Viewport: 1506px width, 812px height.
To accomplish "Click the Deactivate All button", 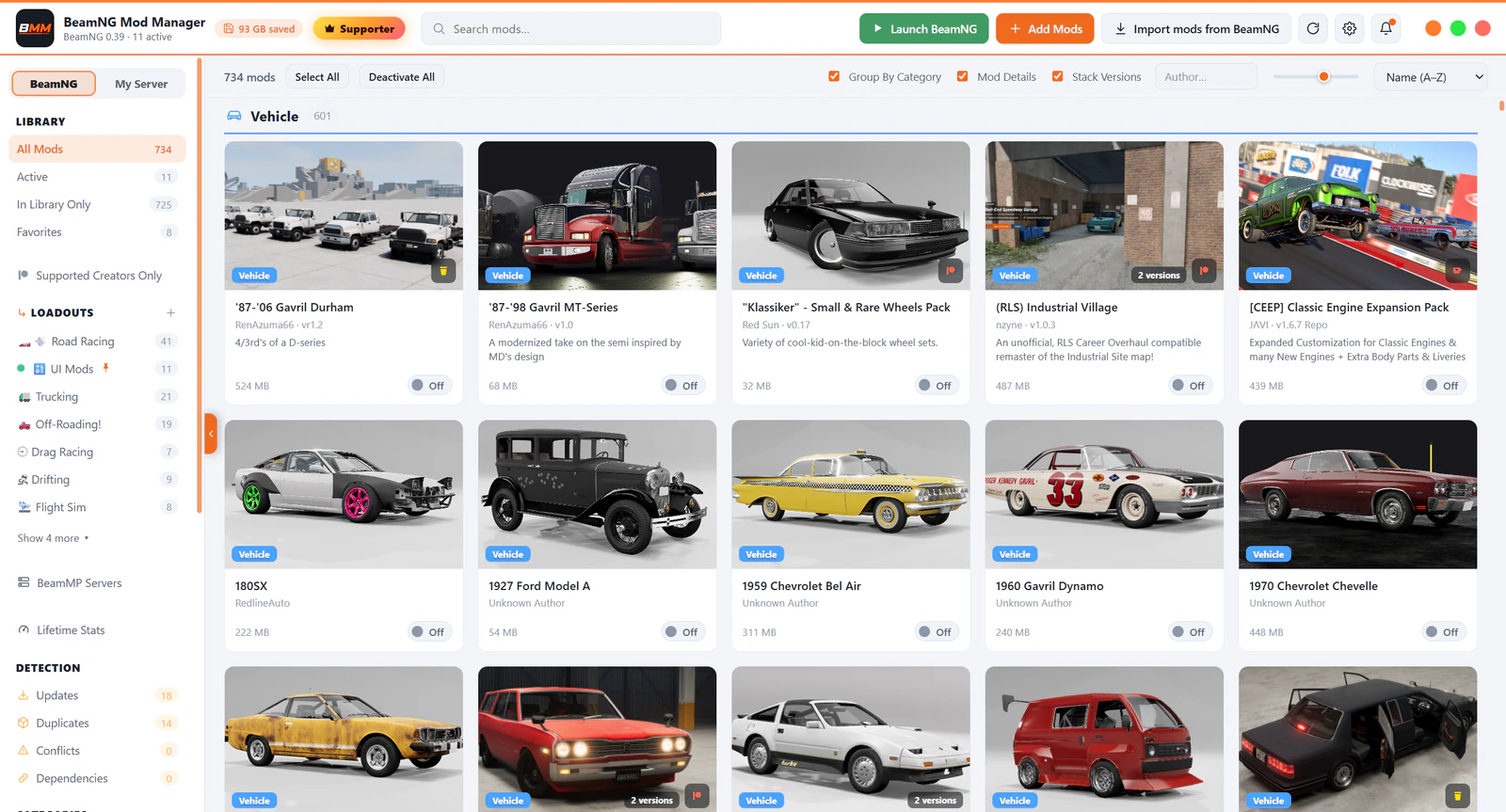I will coord(402,77).
